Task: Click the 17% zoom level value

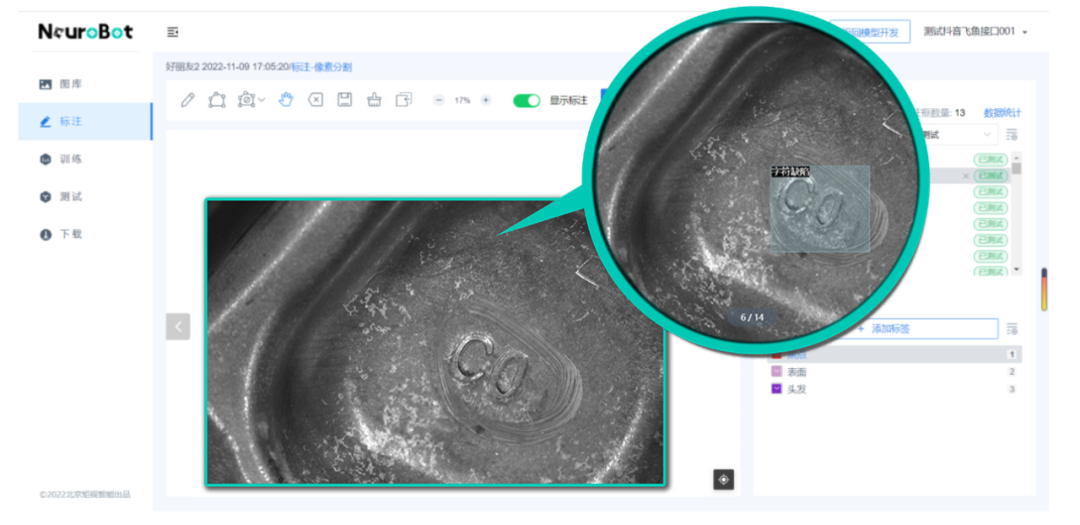Action: 462,101
